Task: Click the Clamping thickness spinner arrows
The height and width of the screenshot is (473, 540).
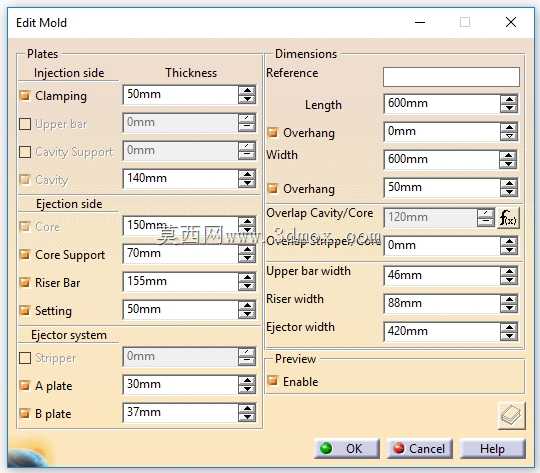Action: tap(247, 95)
